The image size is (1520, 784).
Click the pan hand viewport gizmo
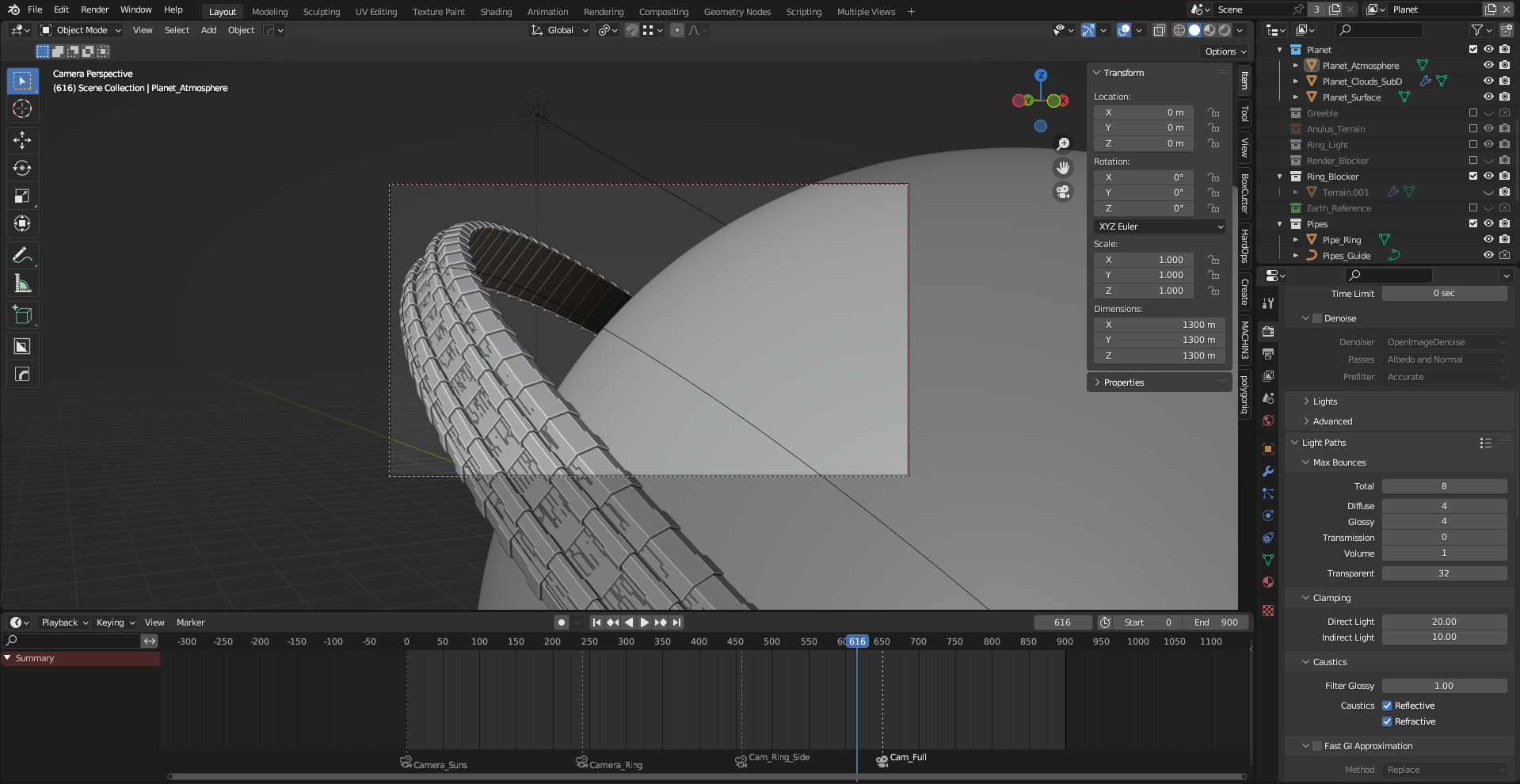[1063, 168]
